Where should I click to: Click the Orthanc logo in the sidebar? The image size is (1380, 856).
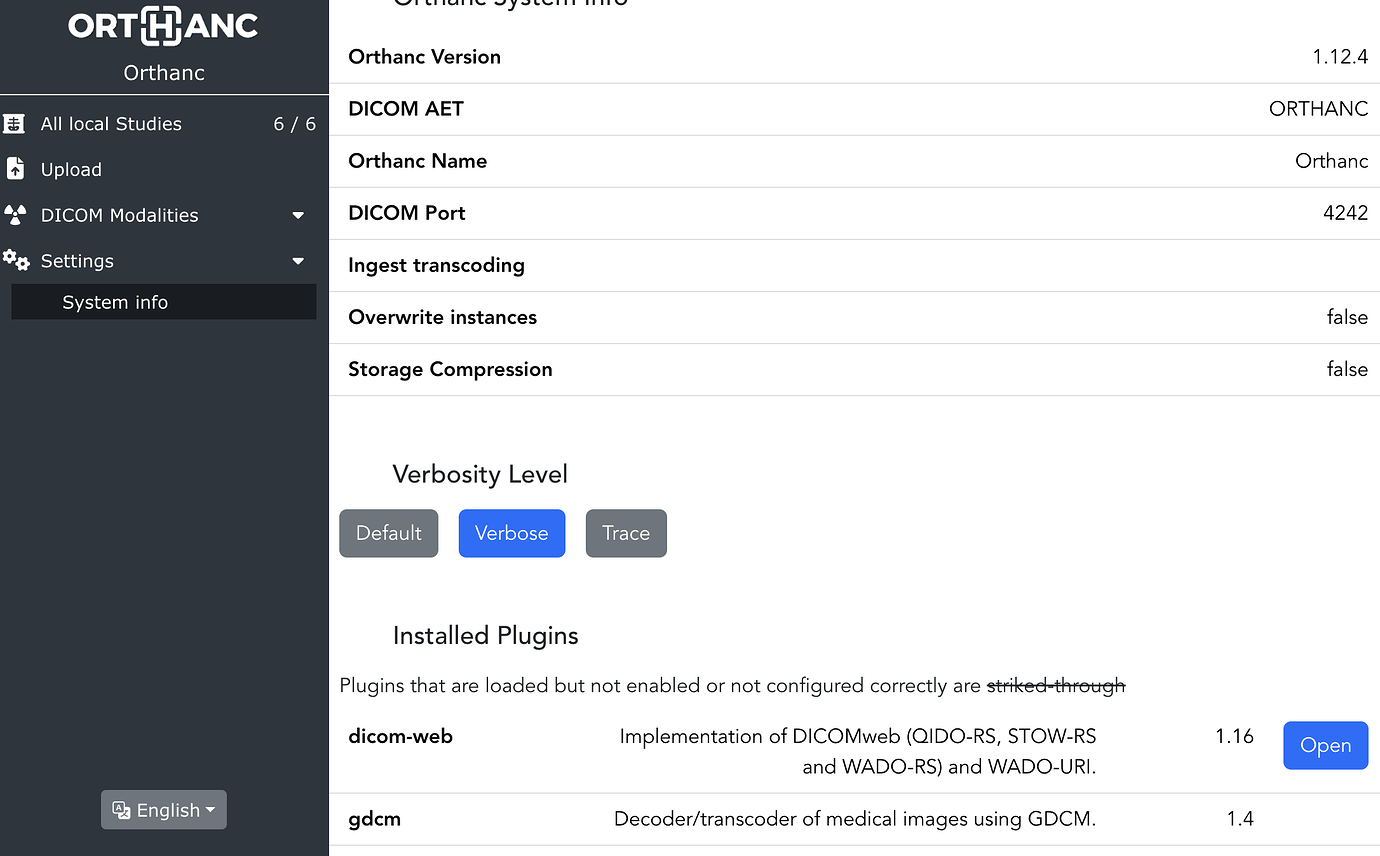pyautogui.click(x=163, y=26)
